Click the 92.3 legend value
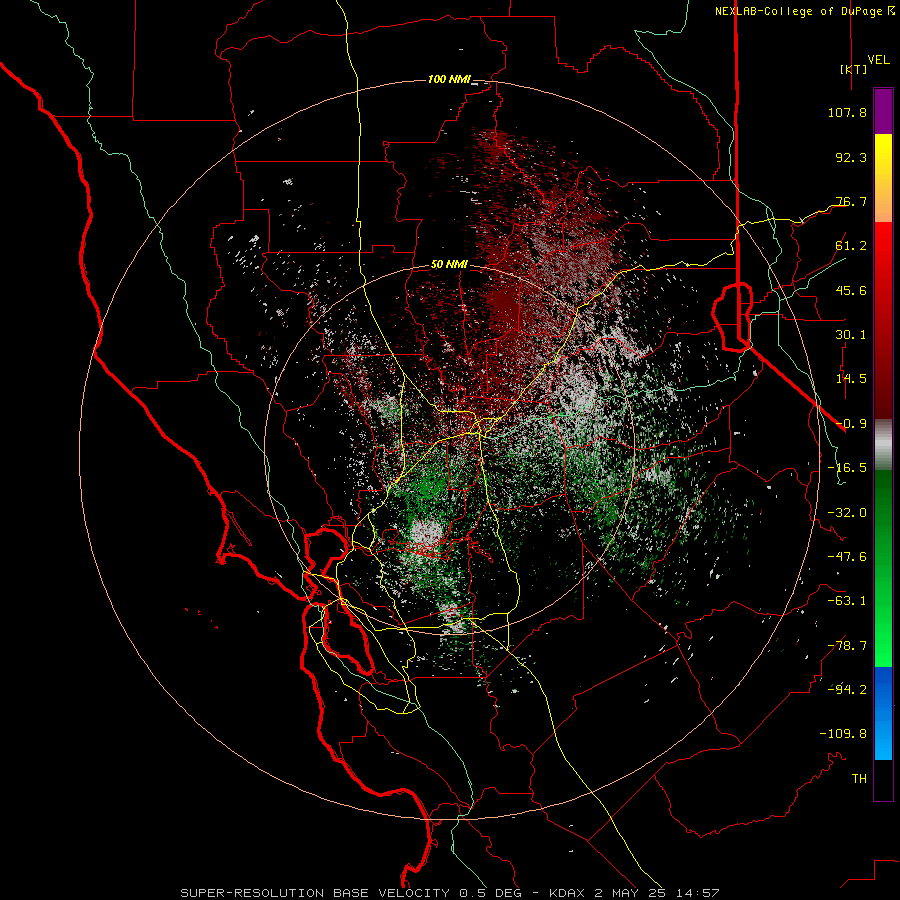Image resolution: width=900 pixels, height=900 pixels. pos(851,157)
